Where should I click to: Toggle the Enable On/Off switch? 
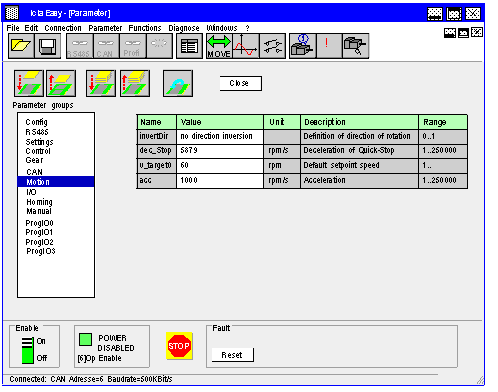(28, 350)
